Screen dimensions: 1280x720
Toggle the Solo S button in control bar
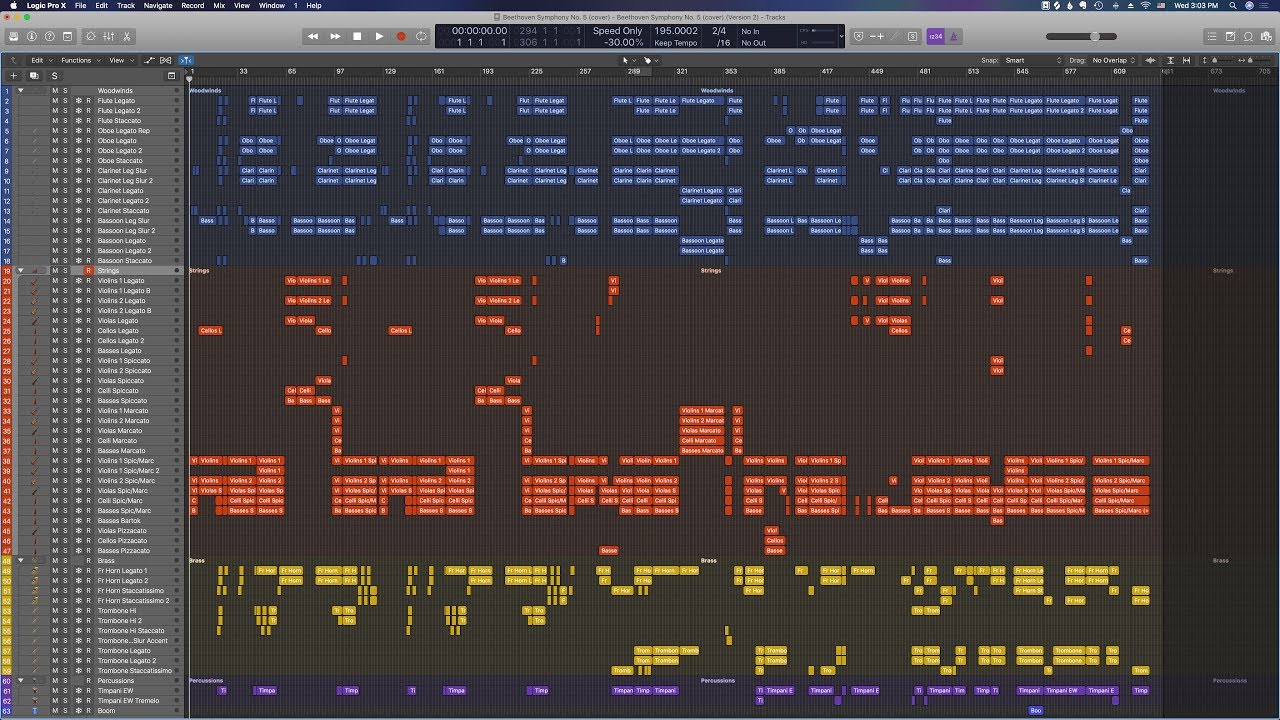point(912,36)
